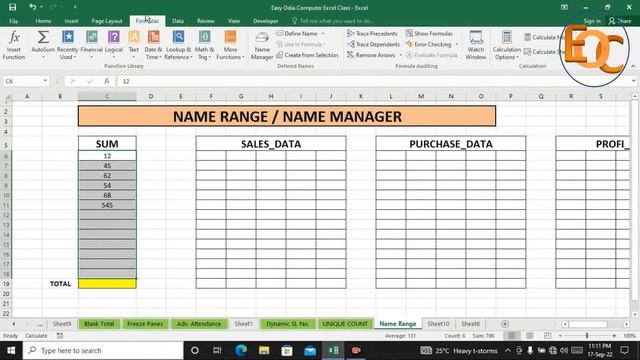Save the workbook via Quick Access icon
This screenshot has width=640, height=360.
(x=13, y=7)
